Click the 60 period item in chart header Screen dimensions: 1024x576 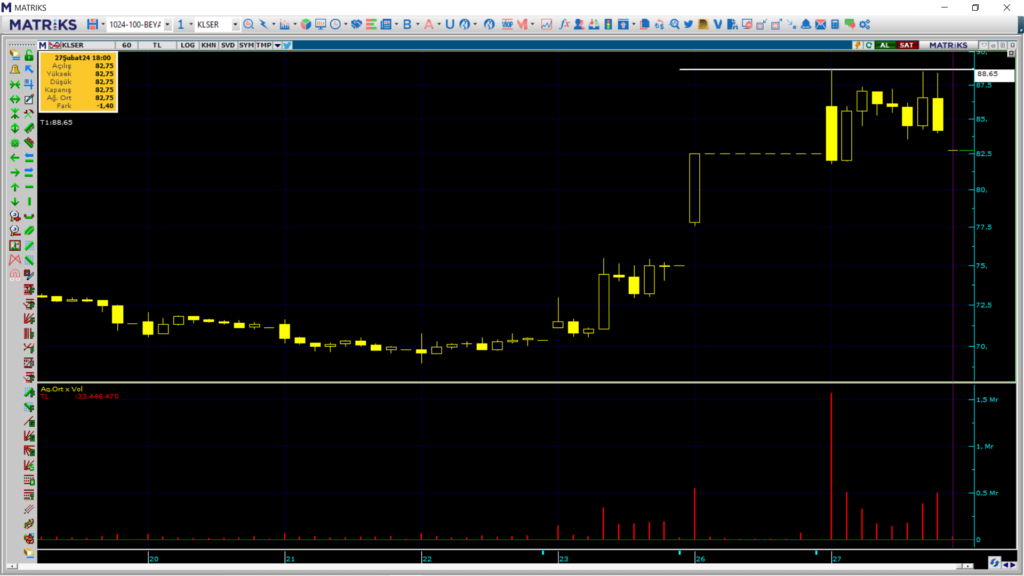126,45
